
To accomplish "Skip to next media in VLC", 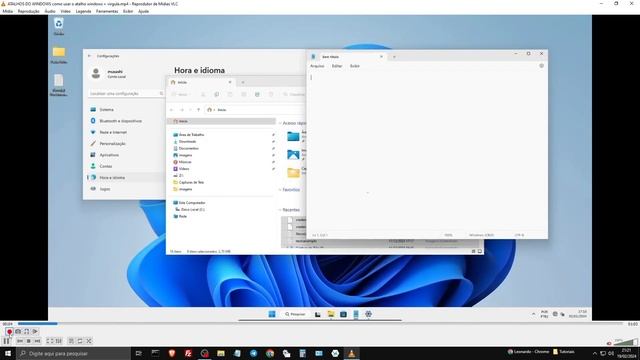I will click(37, 341).
